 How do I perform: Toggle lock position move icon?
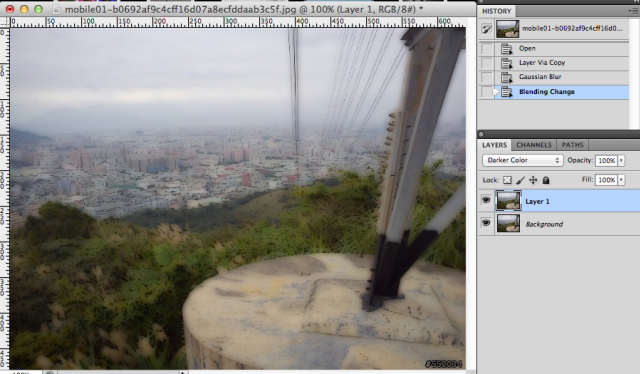tap(533, 180)
